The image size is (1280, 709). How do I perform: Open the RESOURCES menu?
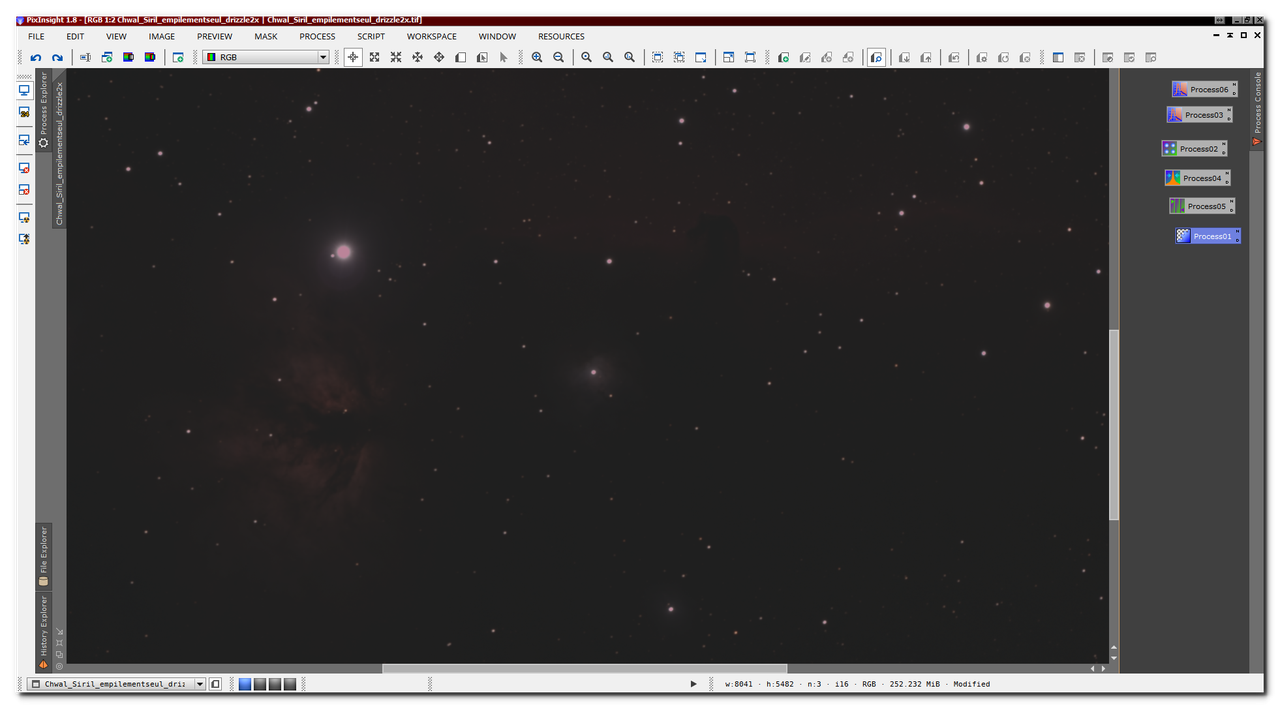click(x=561, y=36)
